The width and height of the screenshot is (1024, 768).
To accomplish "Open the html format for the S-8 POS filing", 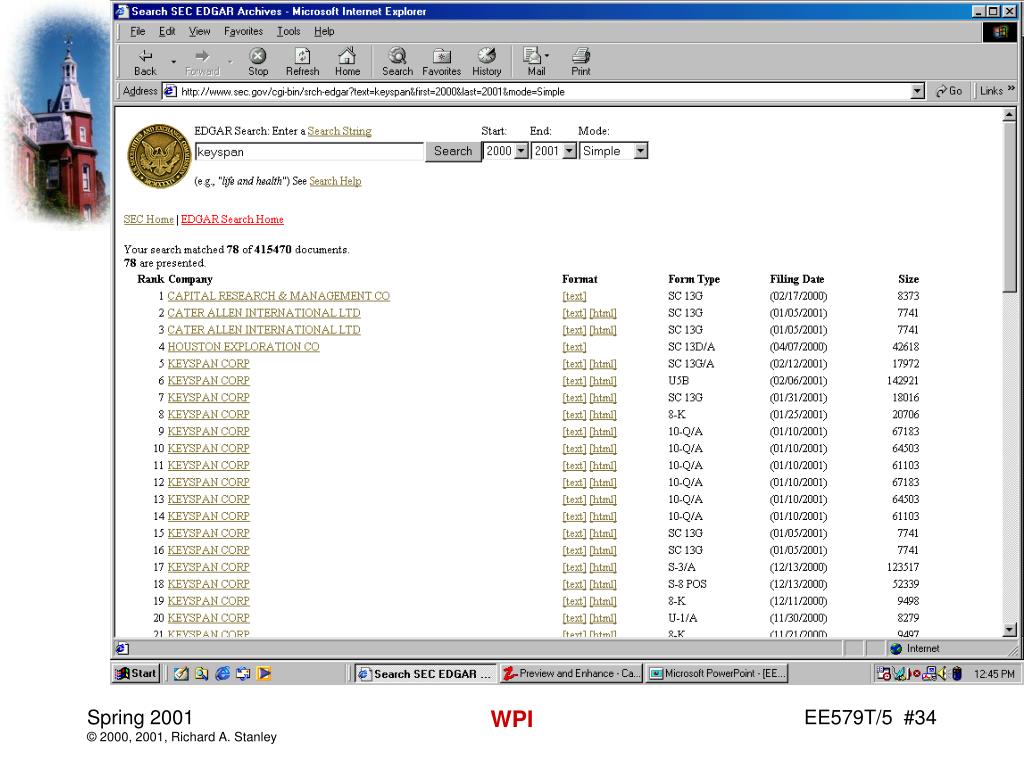I will point(603,585).
